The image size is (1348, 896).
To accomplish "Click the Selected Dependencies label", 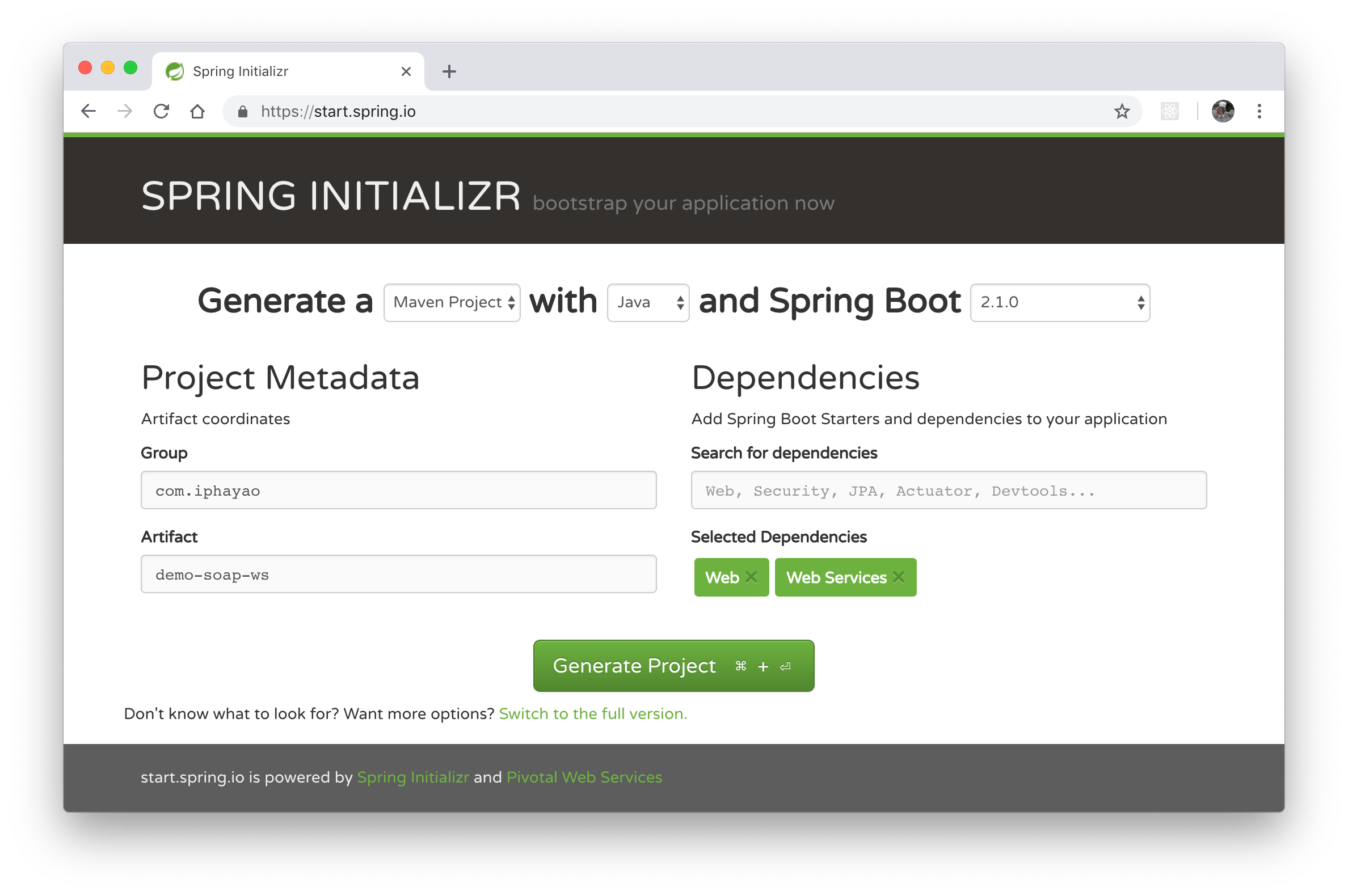I will click(x=778, y=536).
